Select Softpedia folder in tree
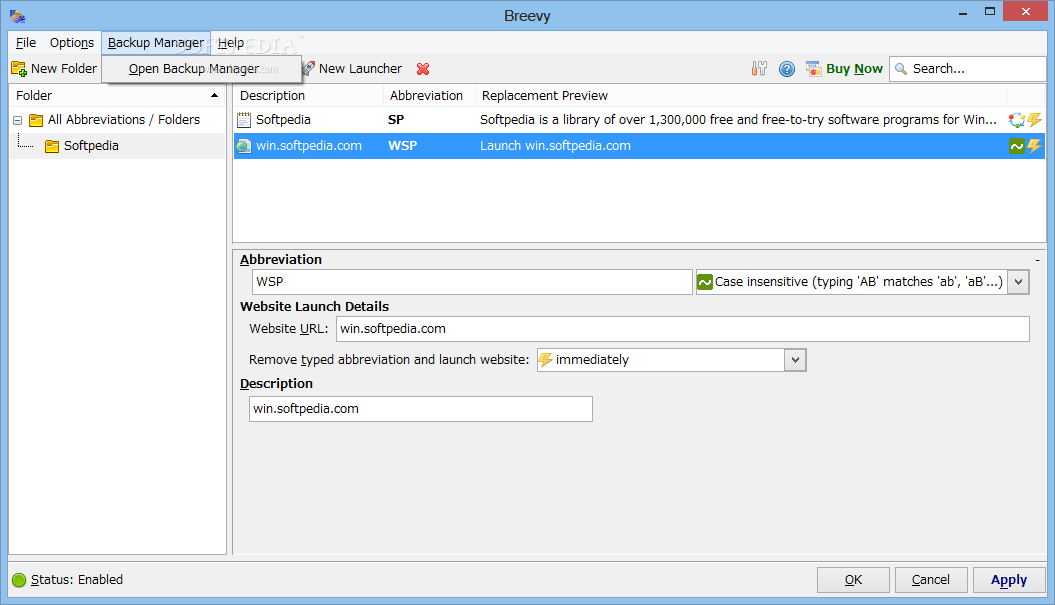This screenshot has width=1055, height=605. 91,146
